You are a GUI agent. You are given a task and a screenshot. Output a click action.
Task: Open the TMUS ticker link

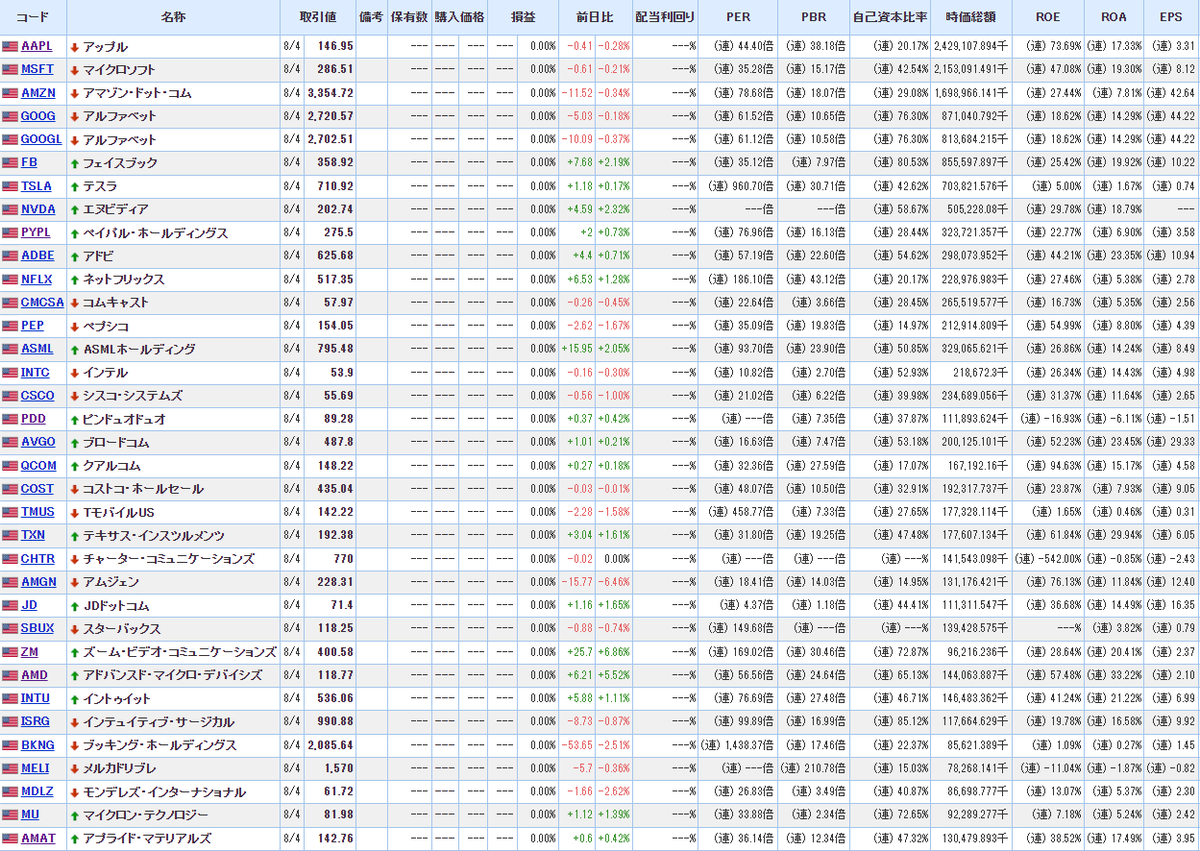(38, 512)
